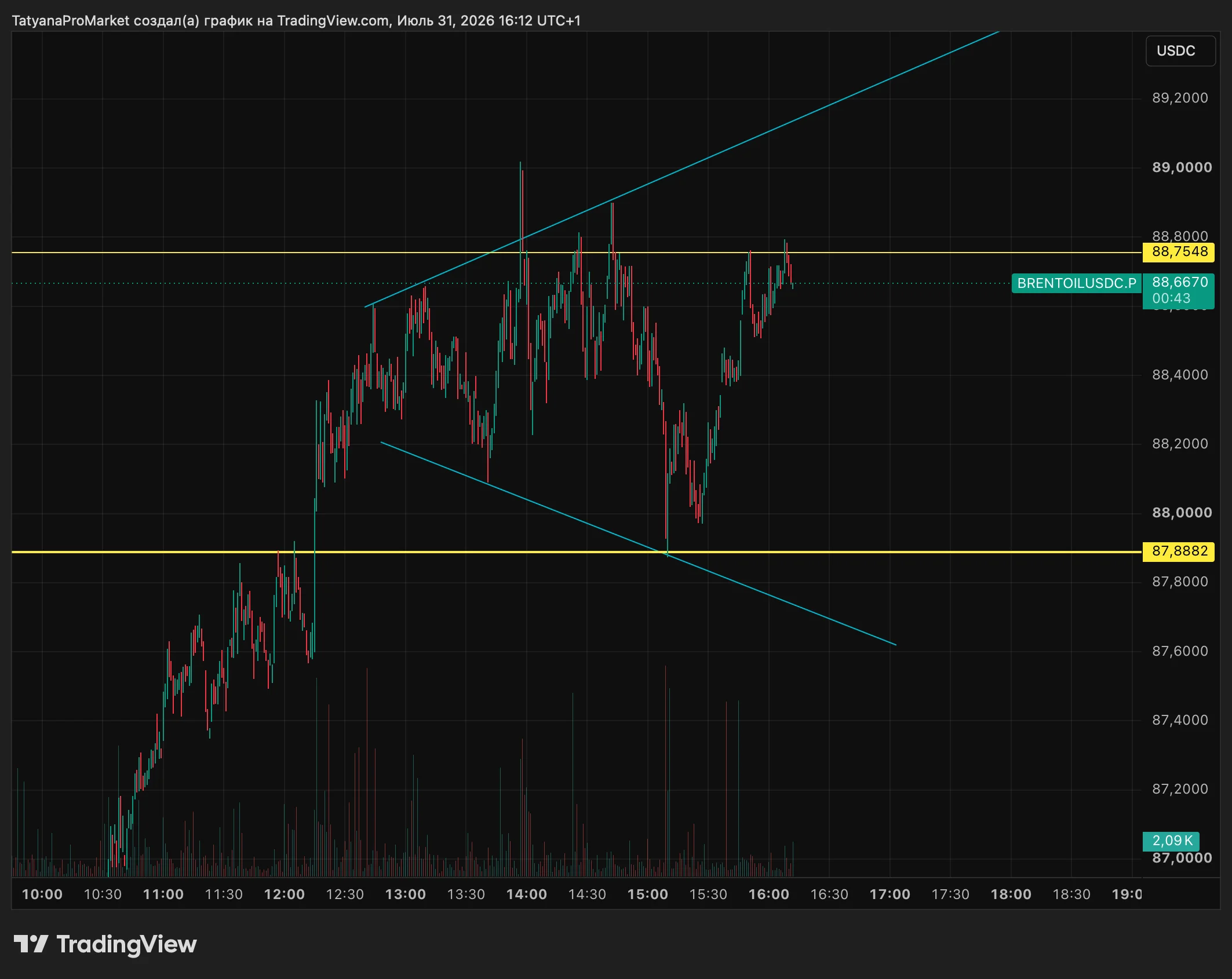Image resolution: width=1232 pixels, height=979 pixels.
Task: Click the 18:00 time axis label
Action: 1011,894
